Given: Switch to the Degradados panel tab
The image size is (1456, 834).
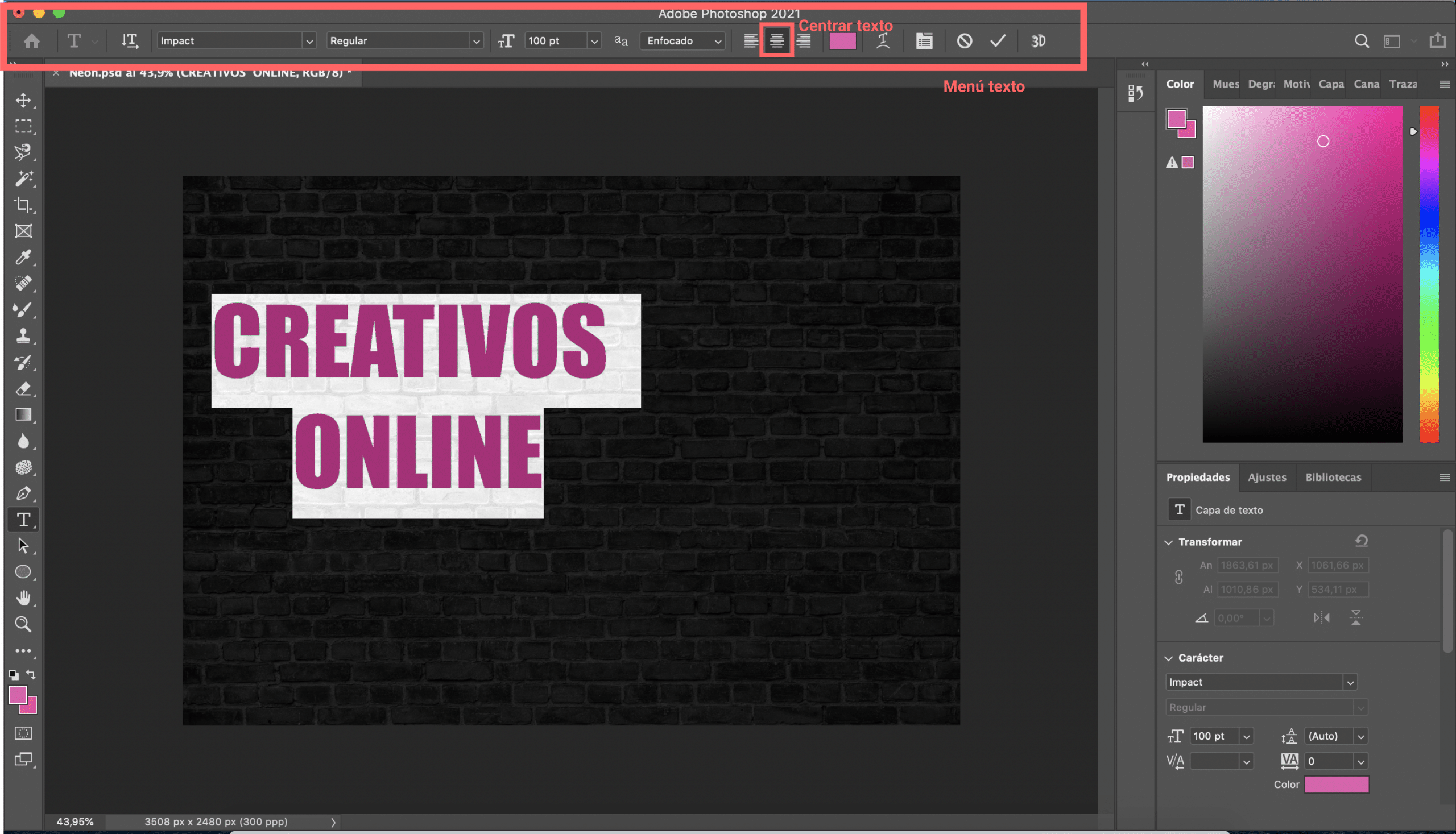Looking at the screenshot, I should 1261,84.
